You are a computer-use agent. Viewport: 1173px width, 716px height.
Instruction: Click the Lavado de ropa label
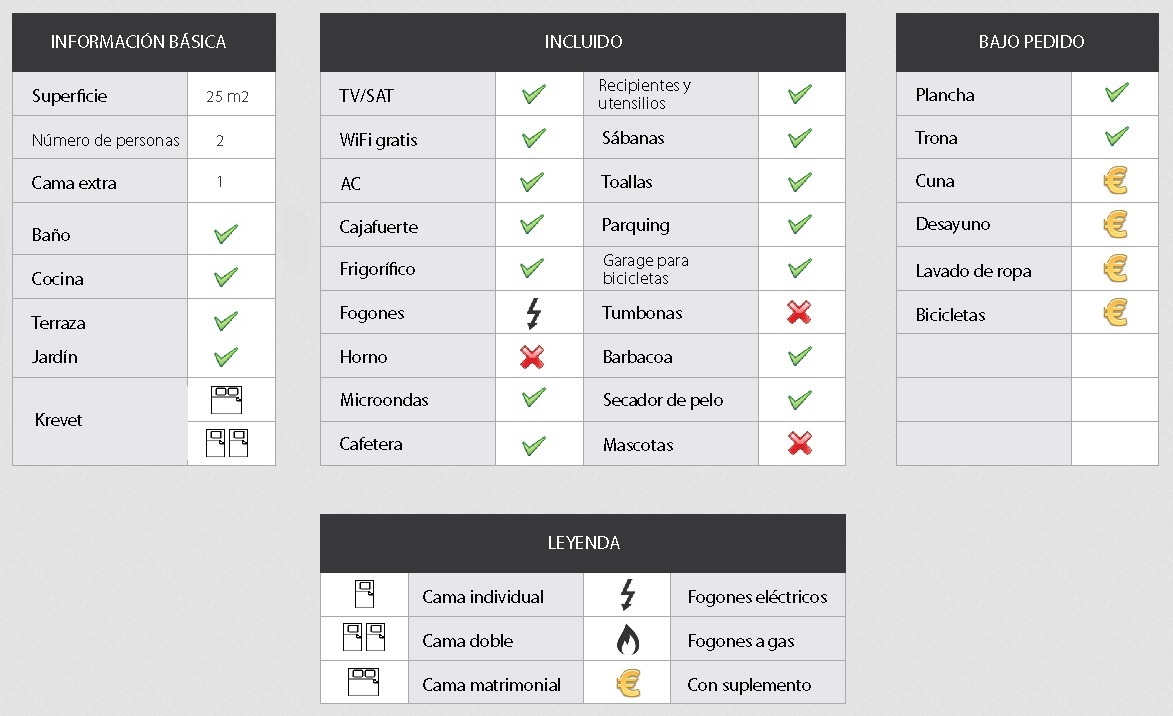coord(973,271)
